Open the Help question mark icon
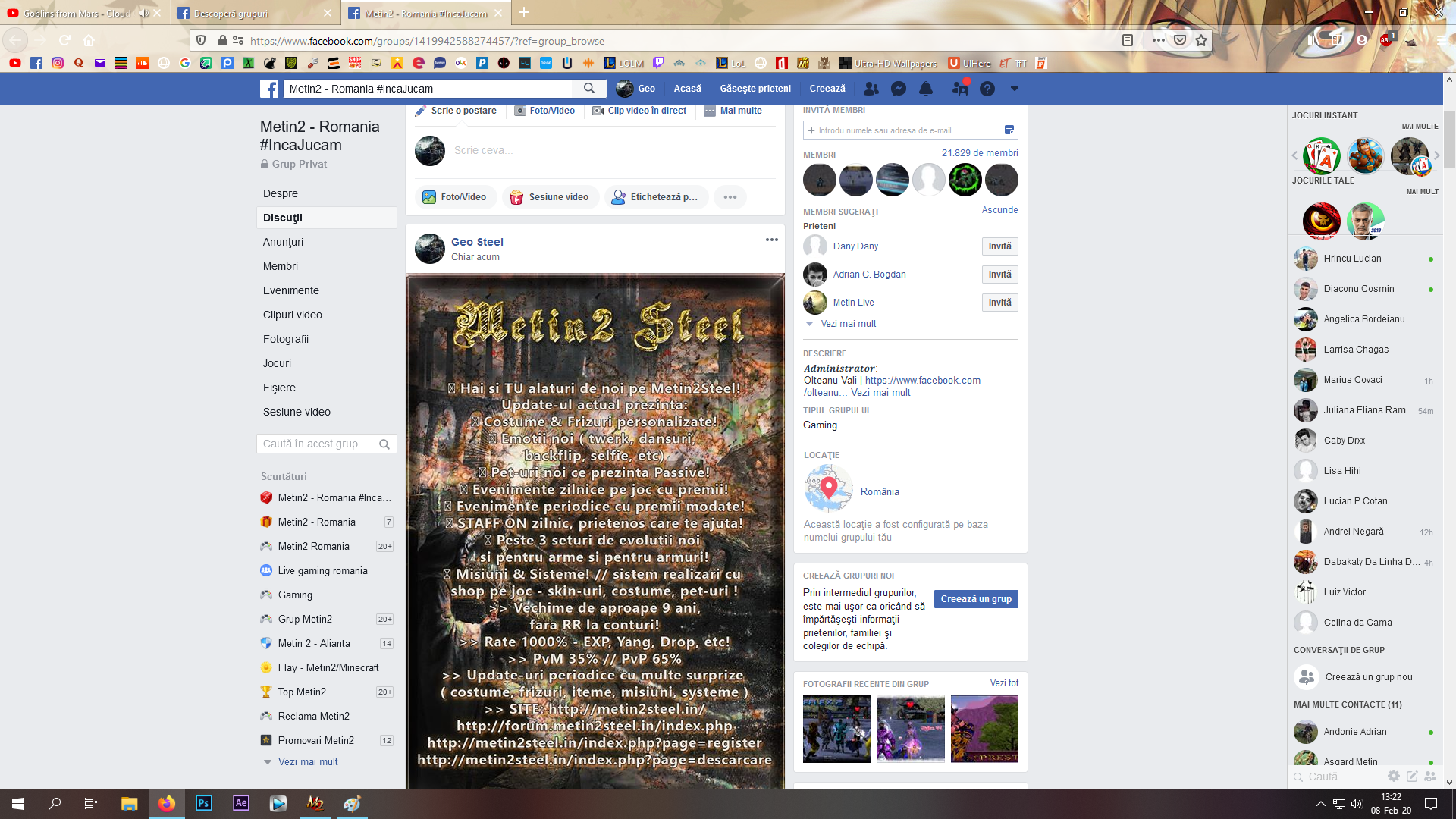This screenshot has height=819, width=1456. click(987, 89)
